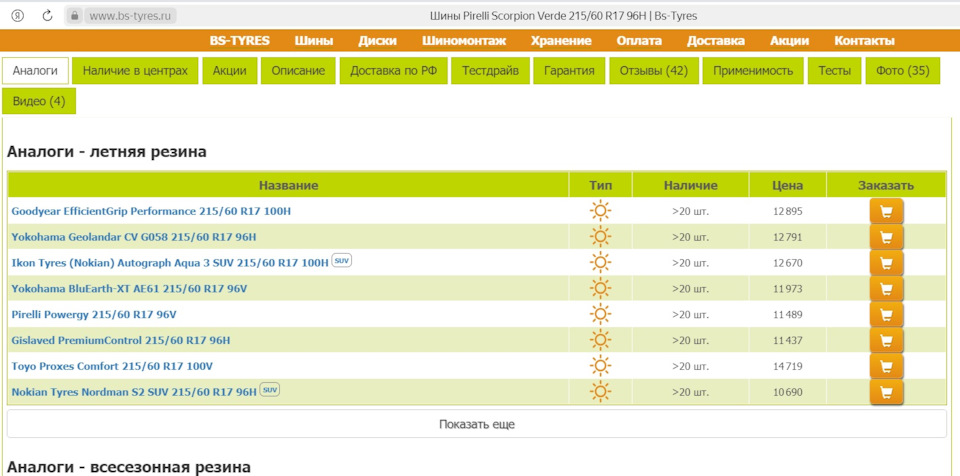Open the Nokian Tyres Nordman S2 SUV link

click(x=134, y=392)
